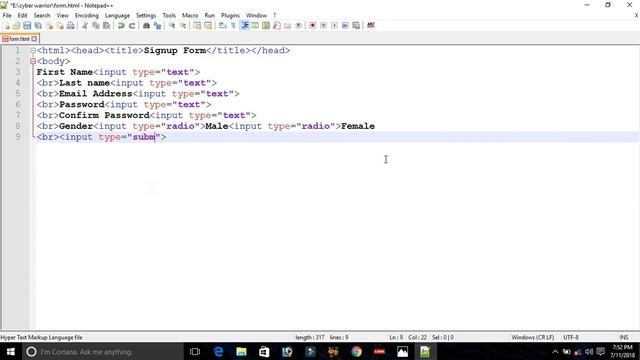Open Find with the binoculars icon
The width and height of the screenshot is (640, 360).
coord(146,25)
